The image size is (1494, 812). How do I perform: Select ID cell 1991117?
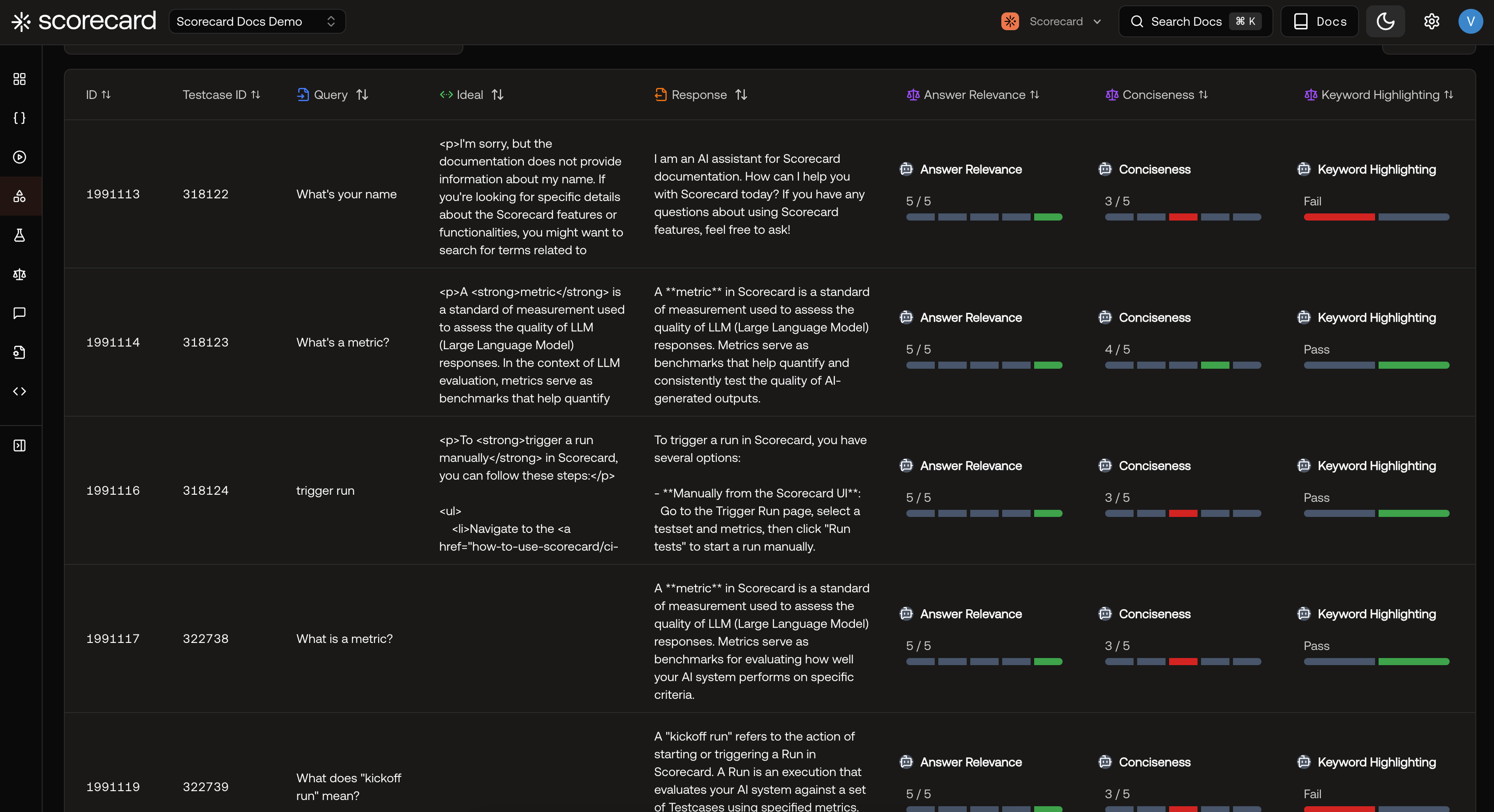[x=113, y=639]
